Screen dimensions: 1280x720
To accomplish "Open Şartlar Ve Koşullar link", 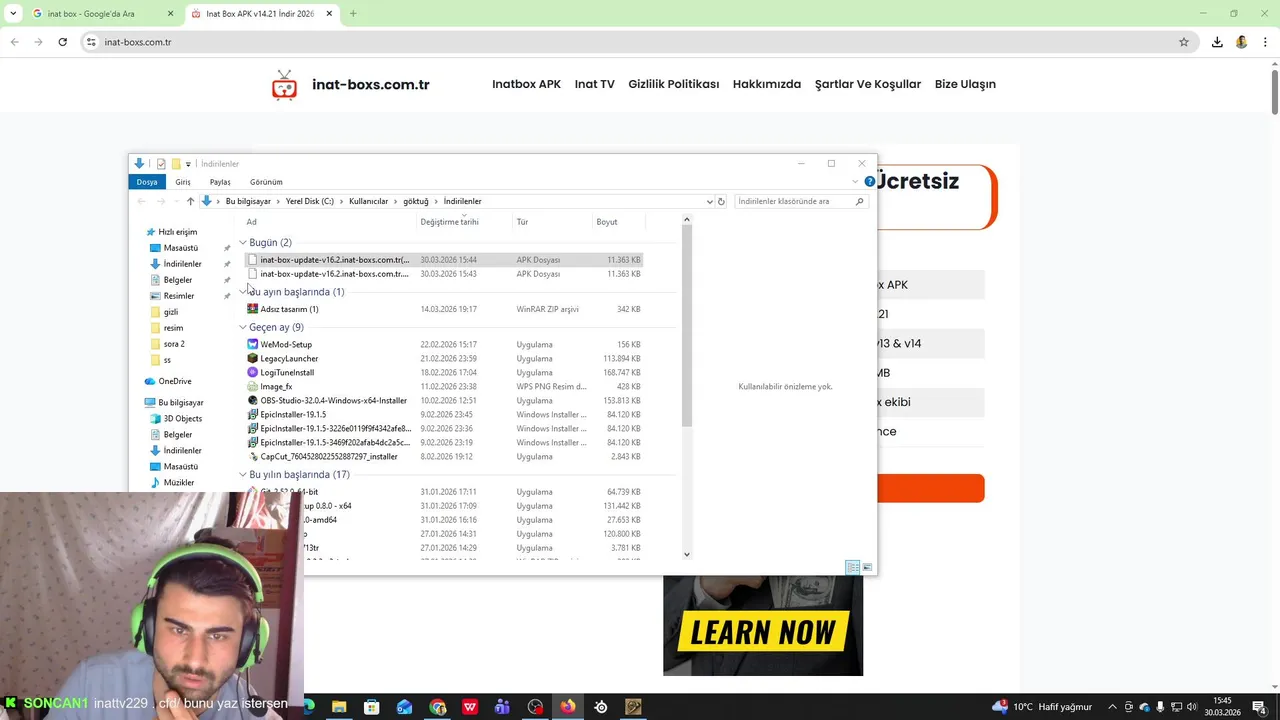I will [x=868, y=84].
